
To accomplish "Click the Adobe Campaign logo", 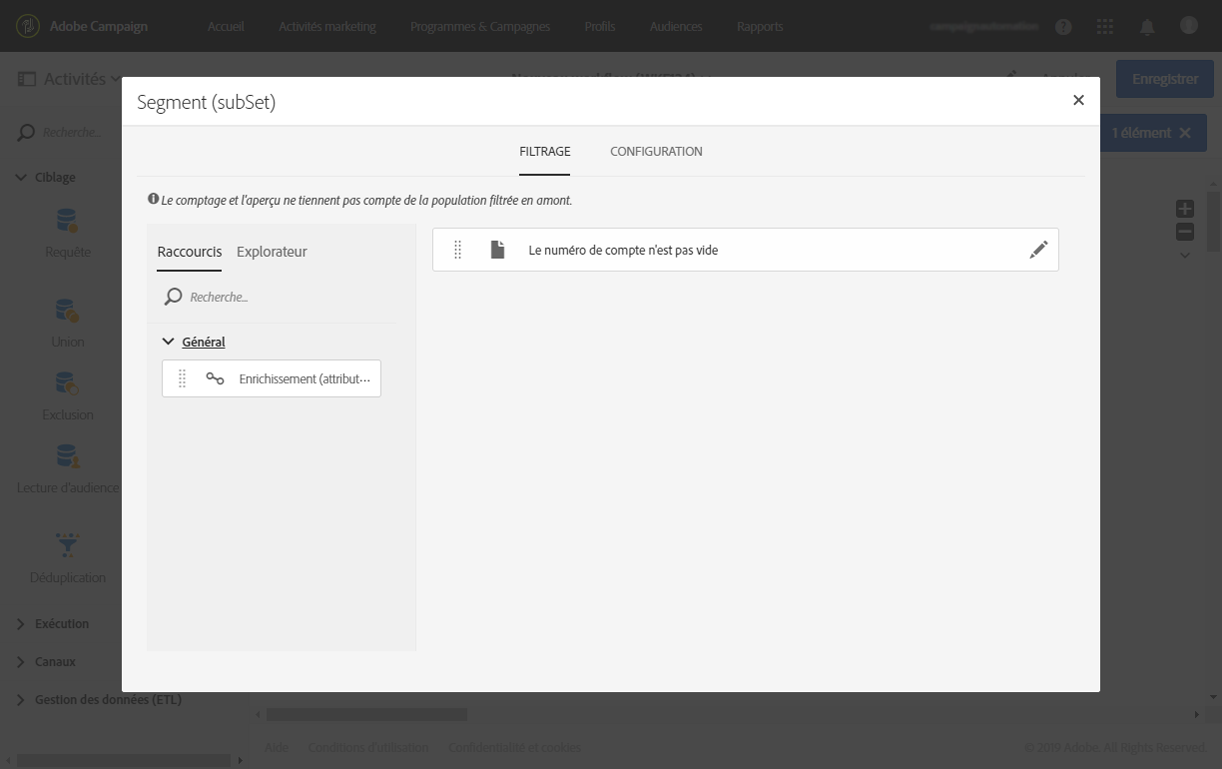I will tap(29, 26).
